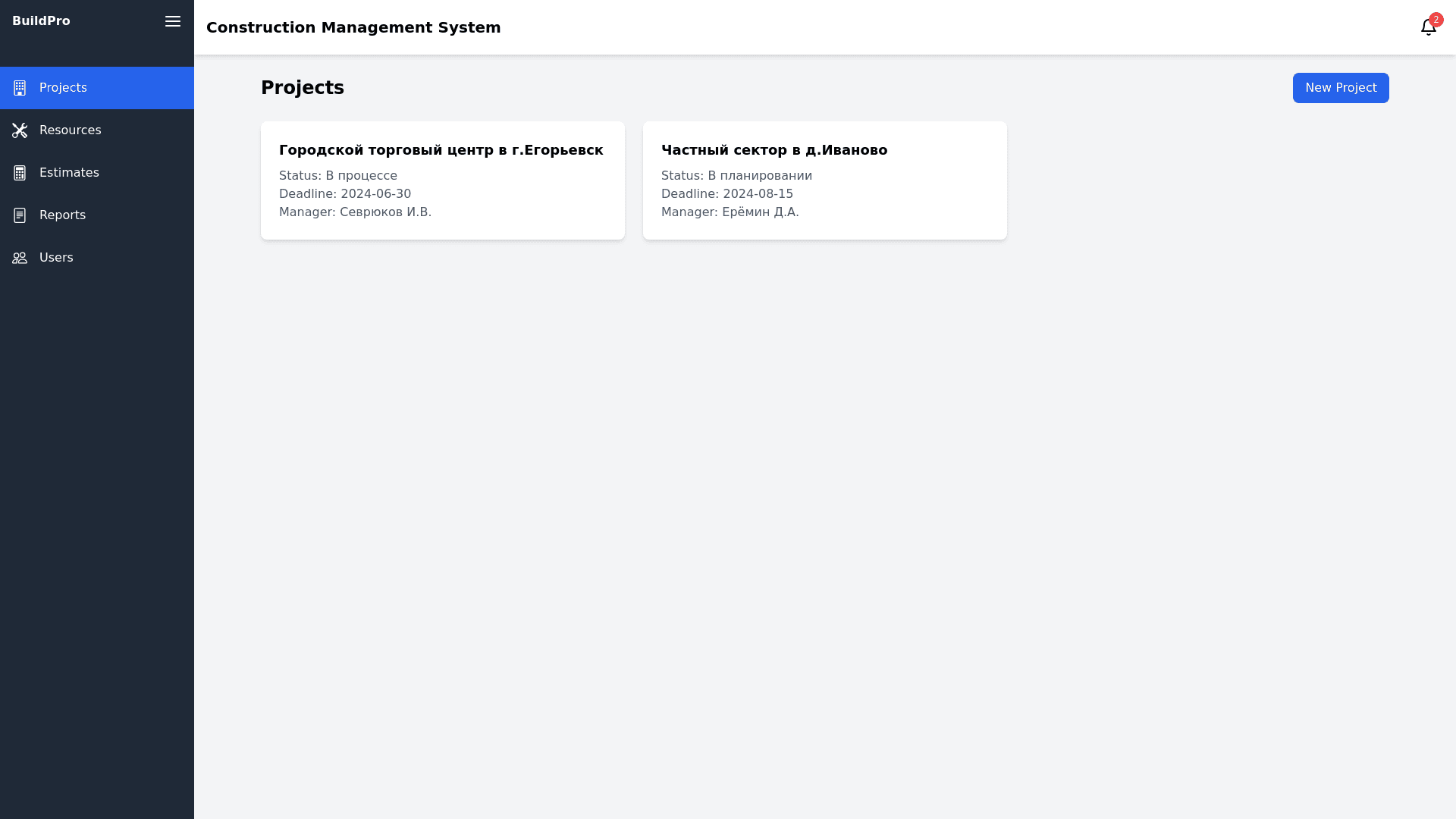
Task: Click the Users people icon
Action: [20, 258]
